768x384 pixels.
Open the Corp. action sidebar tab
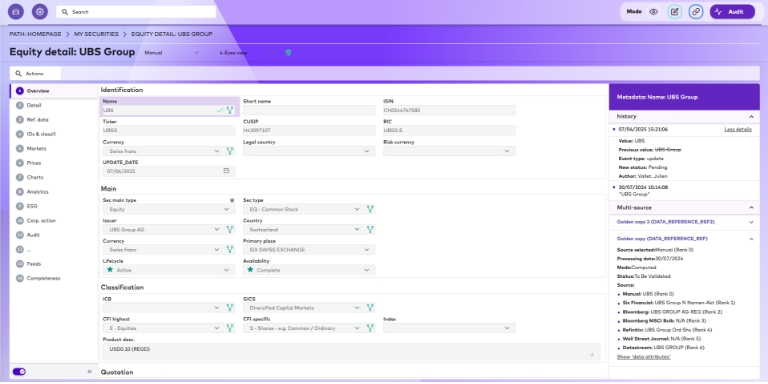click(x=54, y=220)
